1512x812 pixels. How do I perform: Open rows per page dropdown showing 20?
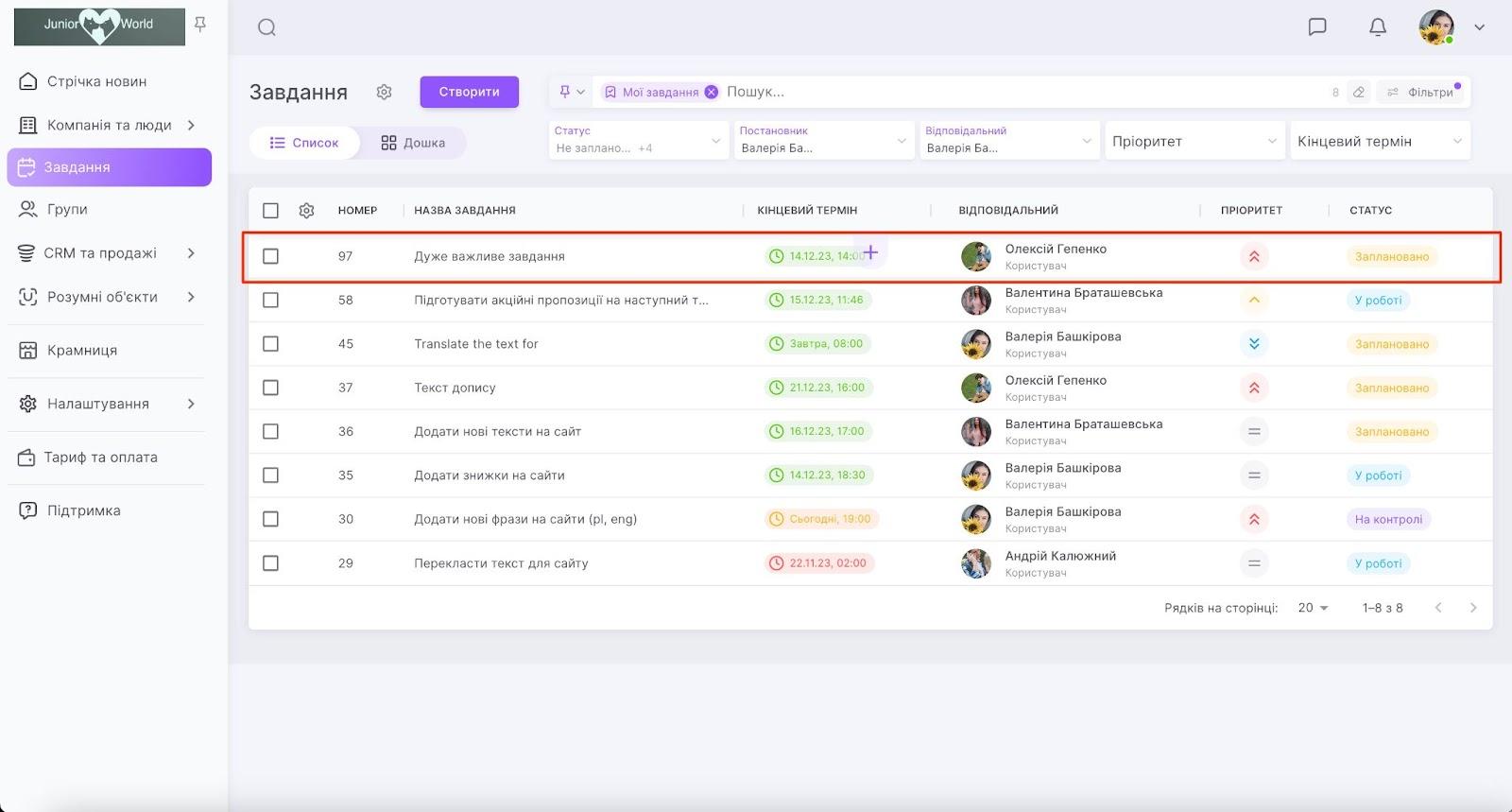(x=1313, y=608)
